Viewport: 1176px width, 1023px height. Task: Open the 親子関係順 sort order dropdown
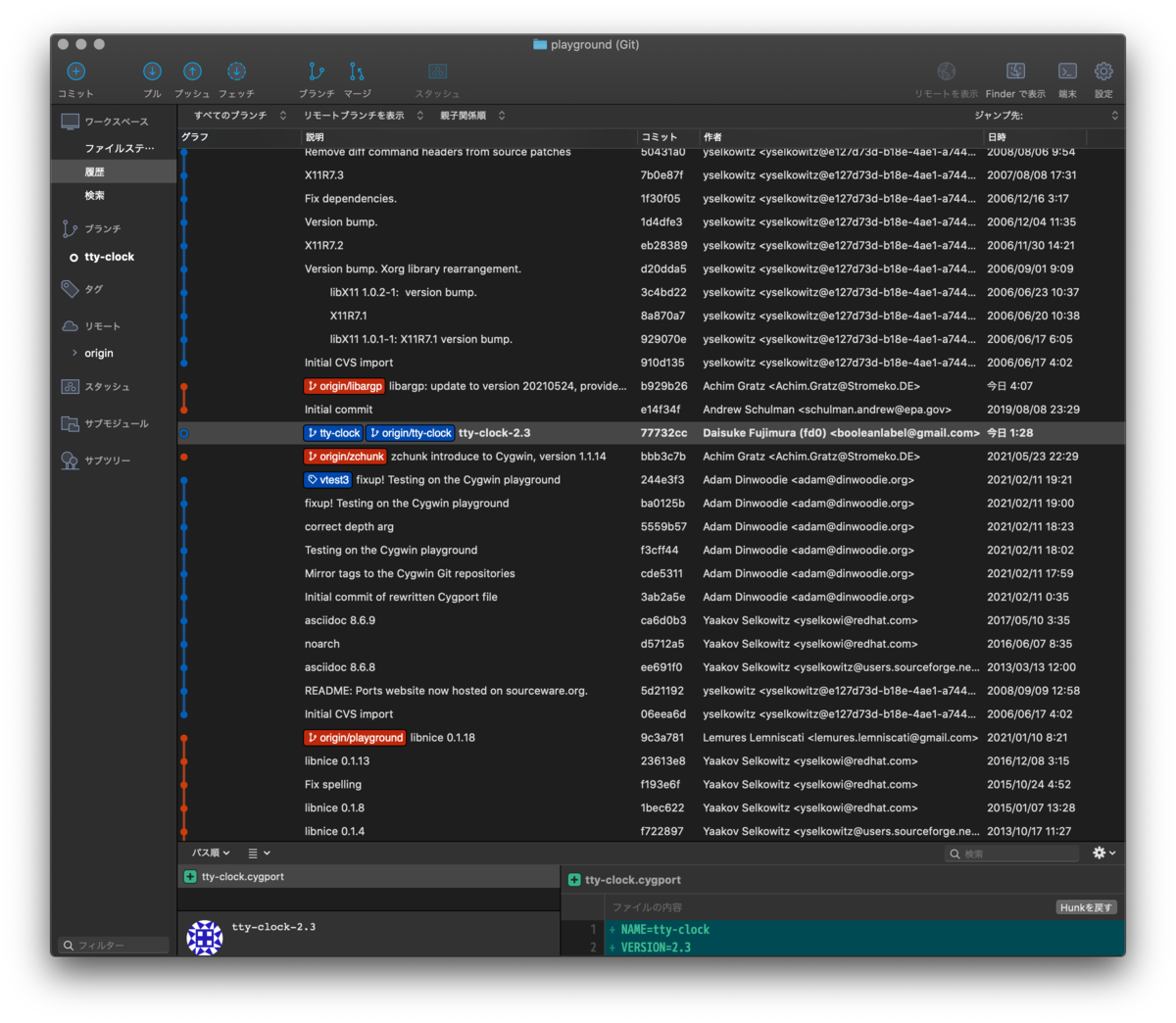pyautogui.click(x=472, y=116)
